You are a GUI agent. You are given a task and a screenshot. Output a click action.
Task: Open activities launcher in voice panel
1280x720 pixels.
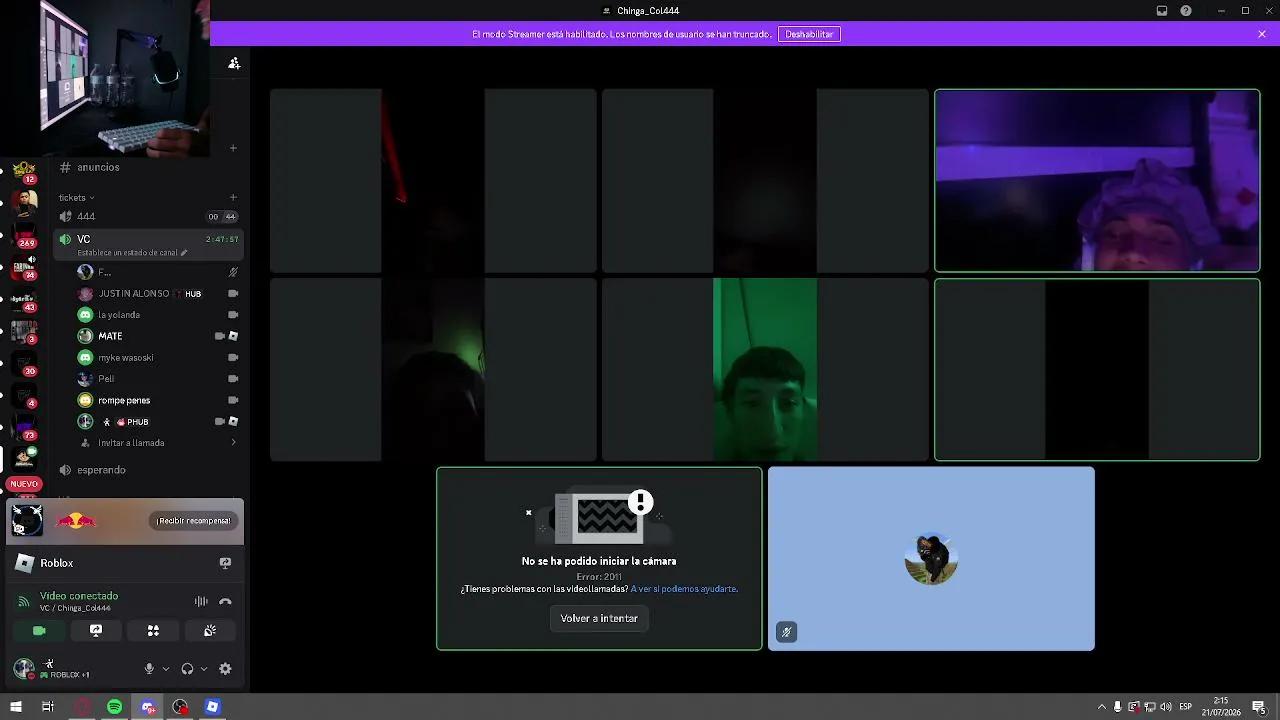point(153,631)
